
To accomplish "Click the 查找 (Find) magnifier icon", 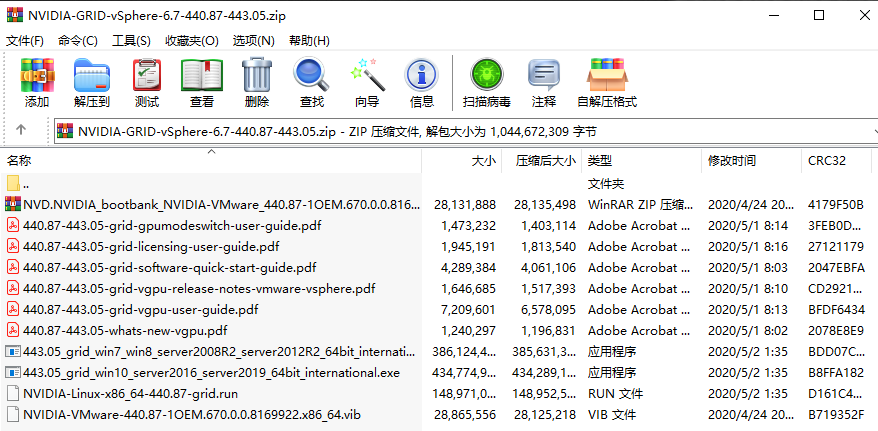I will click(311, 75).
